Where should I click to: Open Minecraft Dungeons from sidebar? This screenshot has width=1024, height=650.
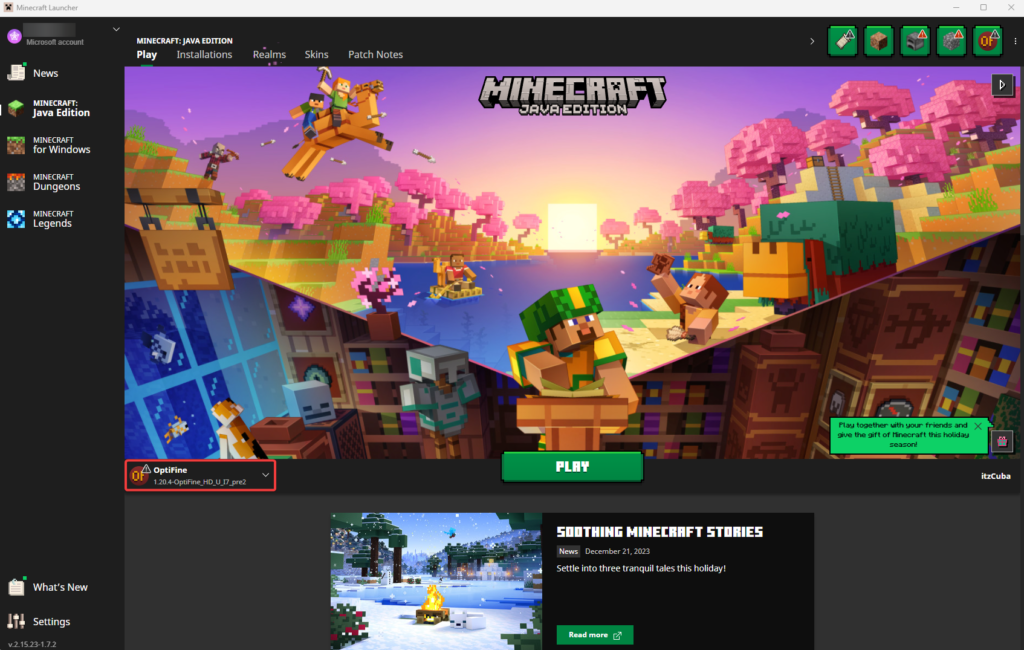point(56,182)
